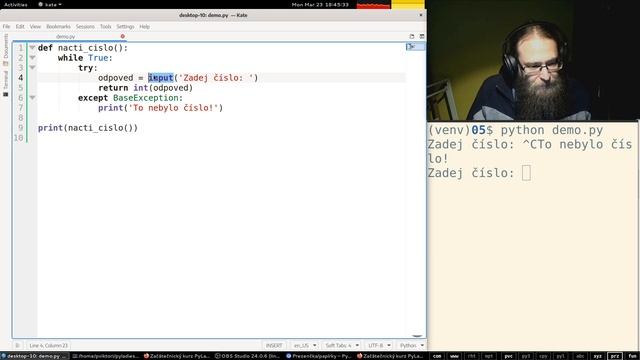The height and width of the screenshot is (360, 640).
Task: Open the Settings menu
Action: 125,27
